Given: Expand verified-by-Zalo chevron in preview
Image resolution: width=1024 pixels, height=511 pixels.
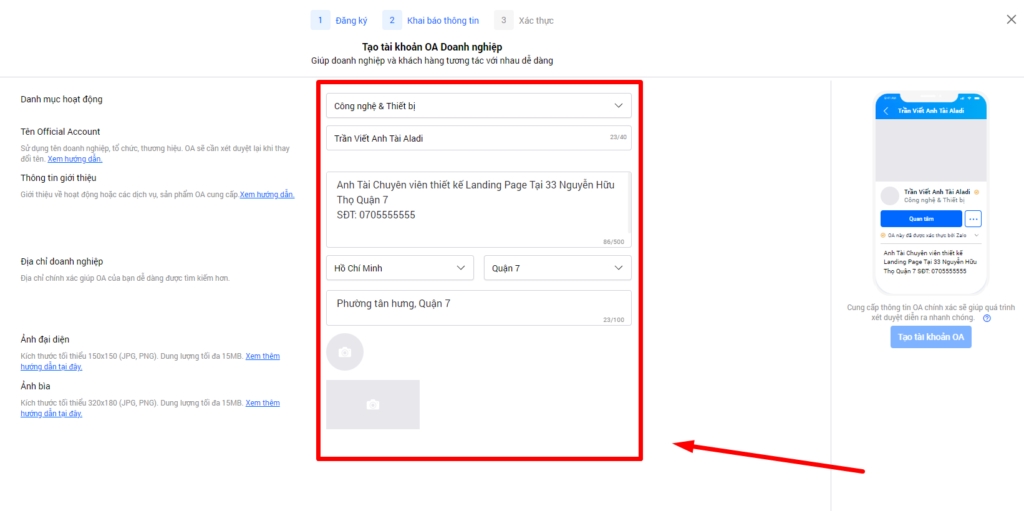Looking at the screenshot, I should click(975, 235).
